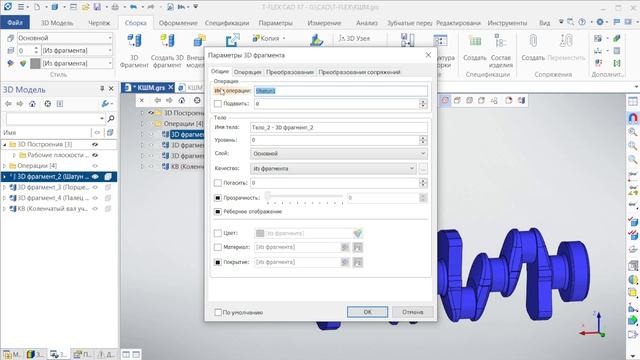Viewport: 640px width, 360px height.
Task: Click library icon beside Покрытие field
Action: pyautogui.click(x=358, y=262)
